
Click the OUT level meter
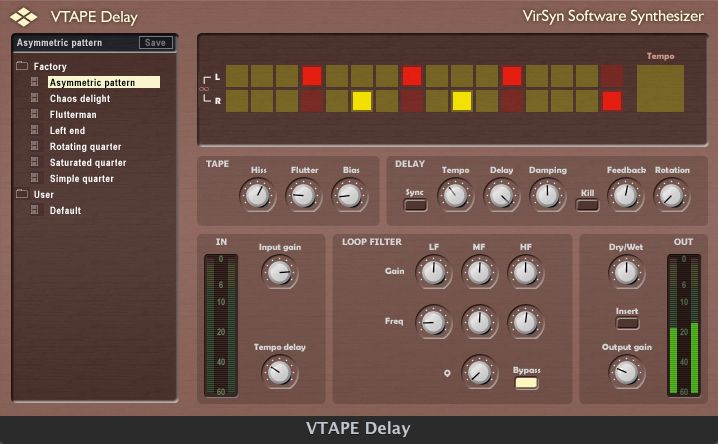click(x=684, y=325)
